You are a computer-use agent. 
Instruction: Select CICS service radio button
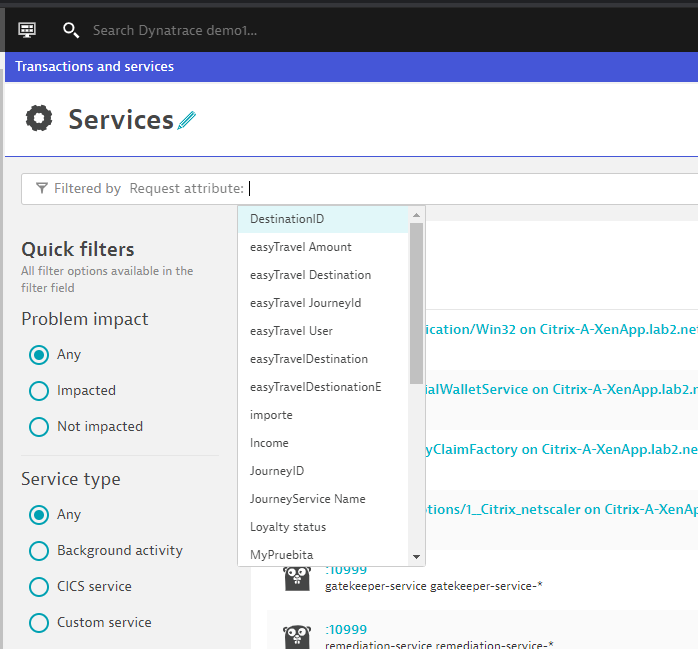pos(39,587)
